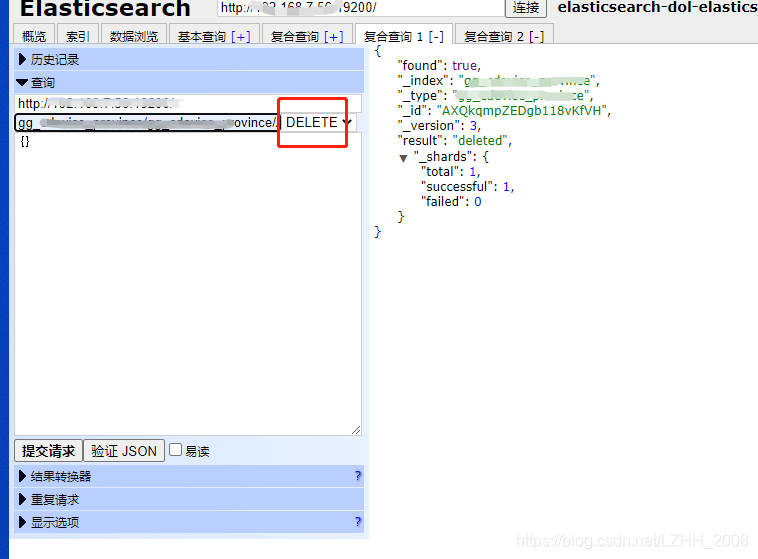The width and height of the screenshot is (758, 559).
Task: Switch to 复合查询 2 tab
Action: pos(494,37)
